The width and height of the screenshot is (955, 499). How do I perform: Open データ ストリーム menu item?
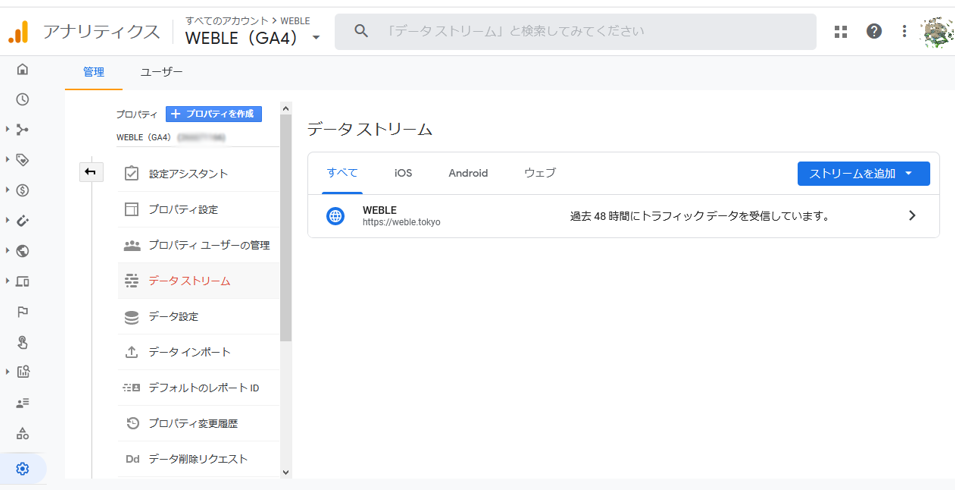(x=198, y=281)
